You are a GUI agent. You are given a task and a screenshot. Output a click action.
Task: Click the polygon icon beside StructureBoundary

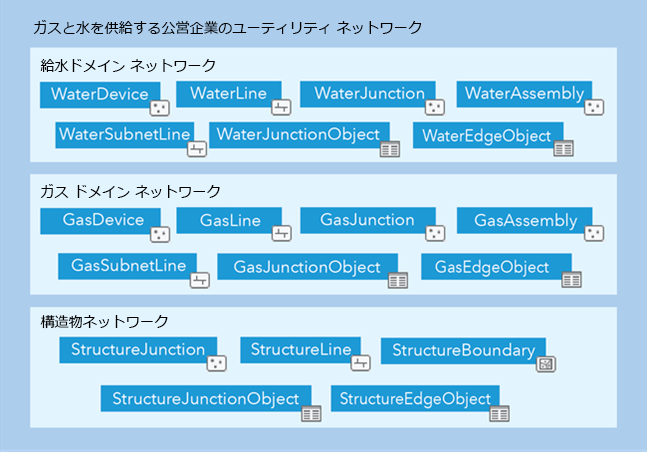(546, 363)
